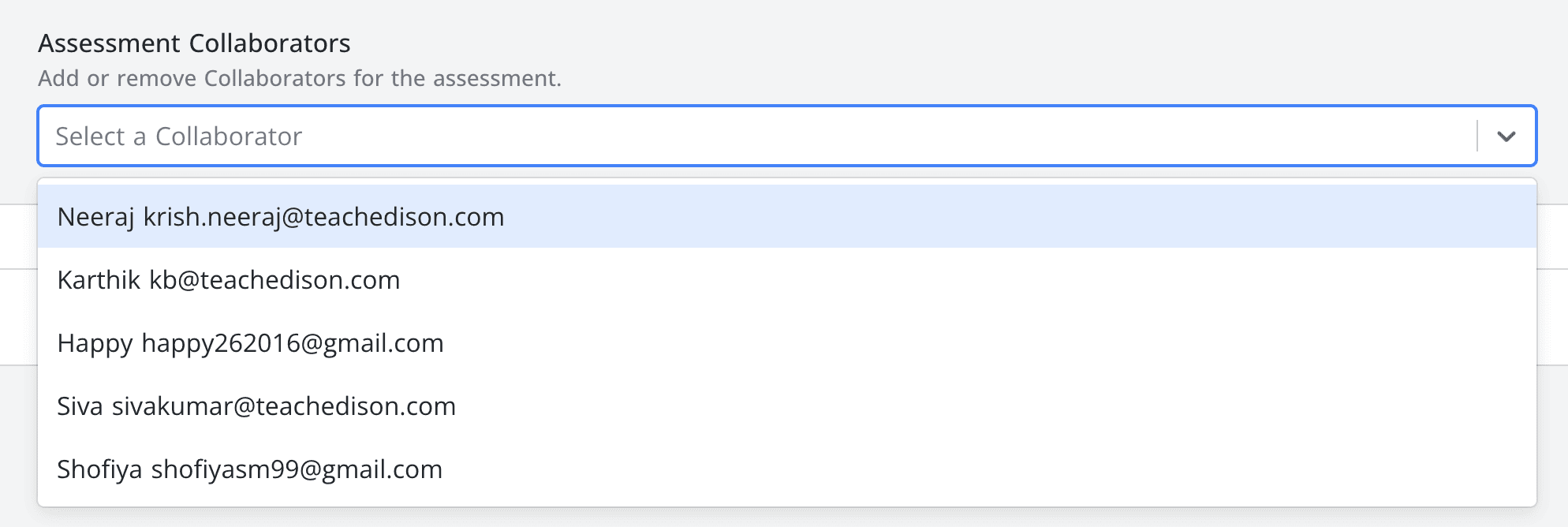This screenshot has height=527, width=1568.
Task: Pick the Happy collaborator option
Action: tap(95, 343)
